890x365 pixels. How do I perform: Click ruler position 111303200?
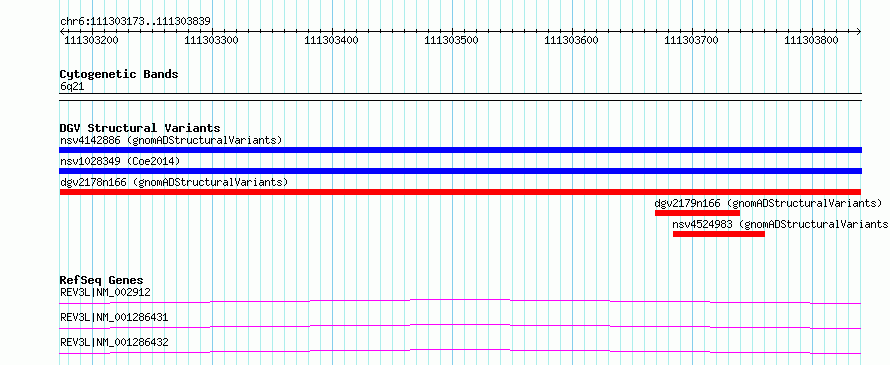[x=92, y=40]
